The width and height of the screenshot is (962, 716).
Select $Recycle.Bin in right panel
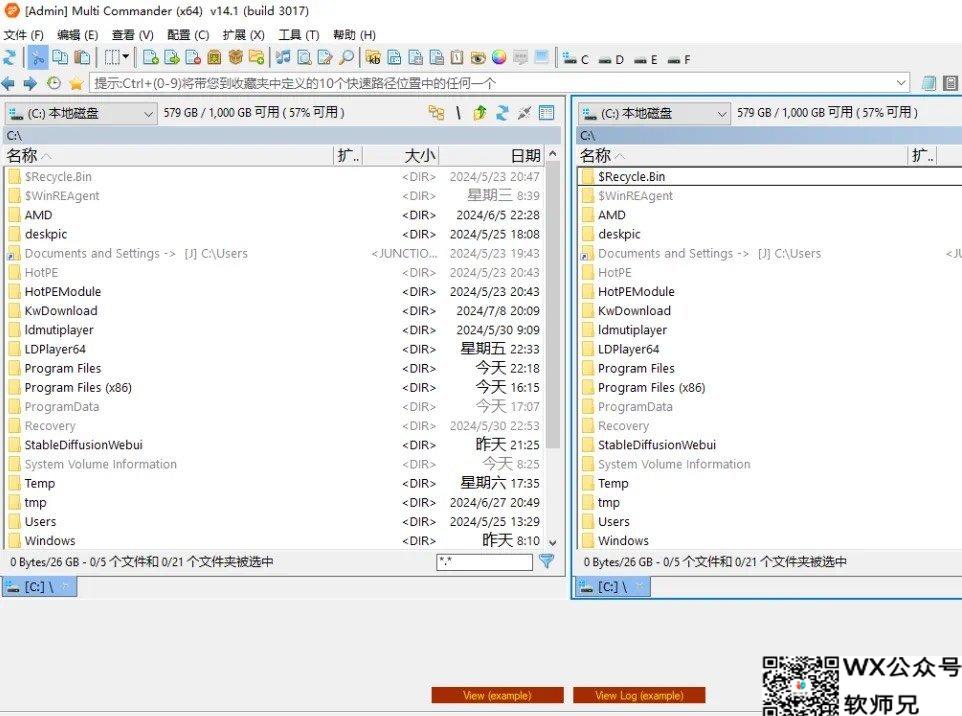click(x=770, y=177)
